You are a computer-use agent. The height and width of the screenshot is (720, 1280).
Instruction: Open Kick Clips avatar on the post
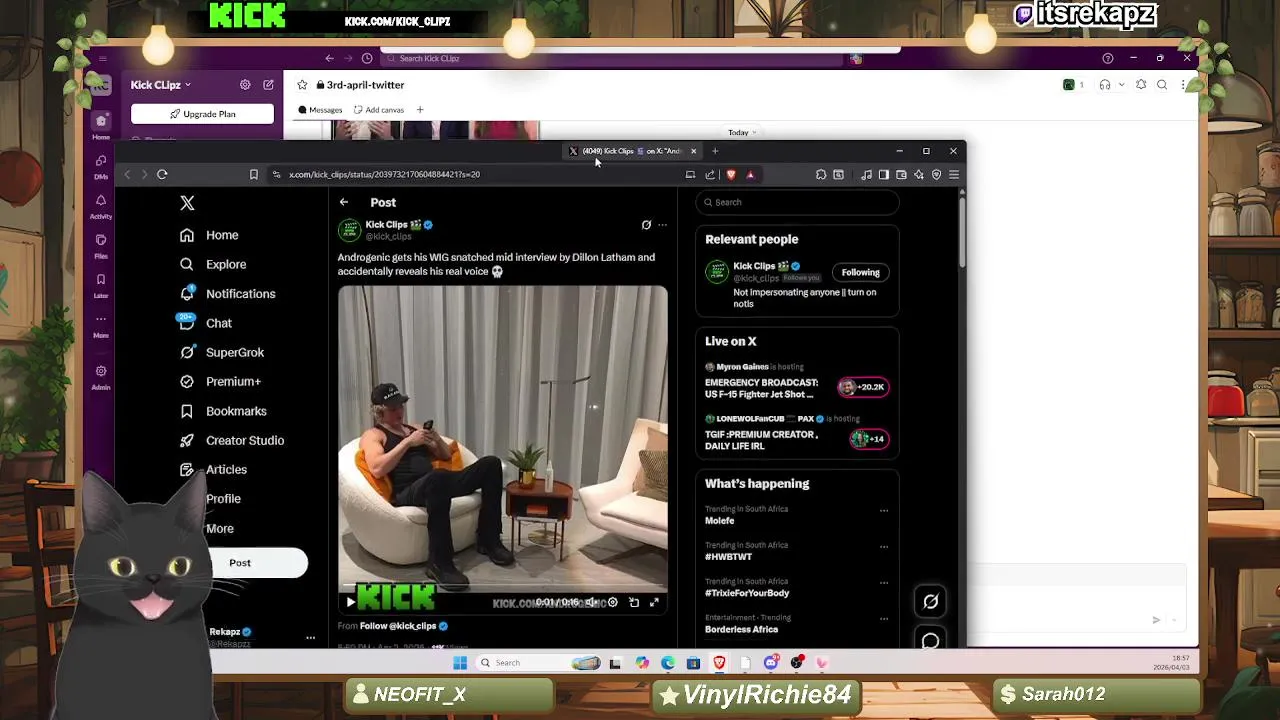click(349, 230)
